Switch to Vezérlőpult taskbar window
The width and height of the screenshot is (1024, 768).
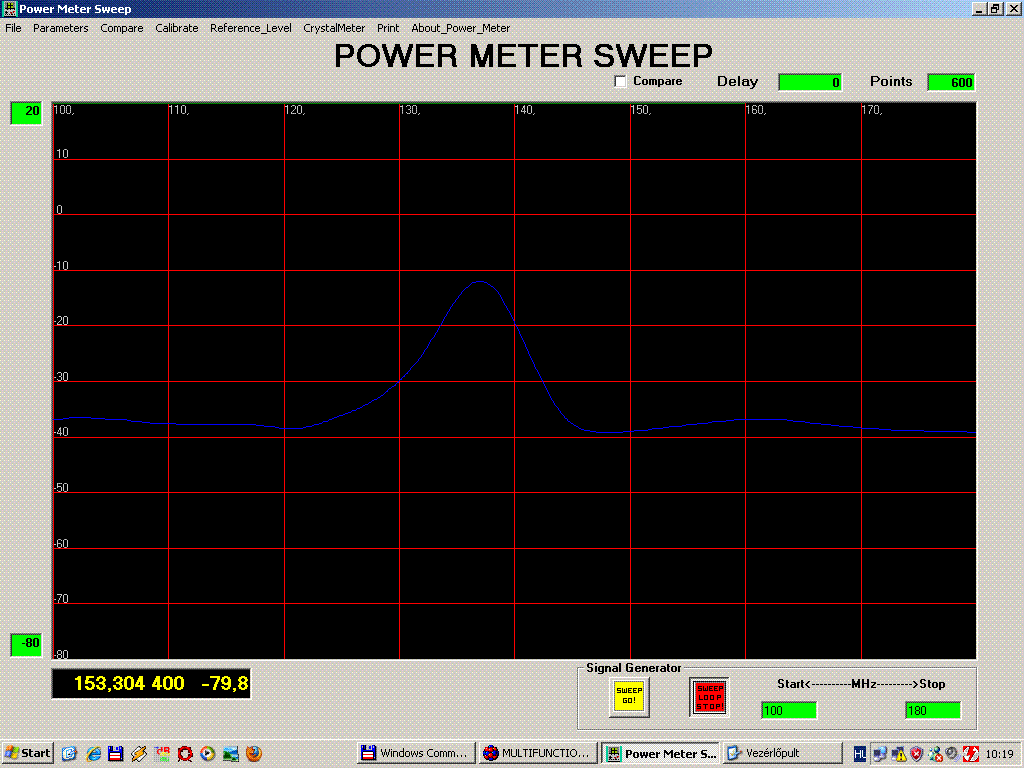tap(781, 753)
